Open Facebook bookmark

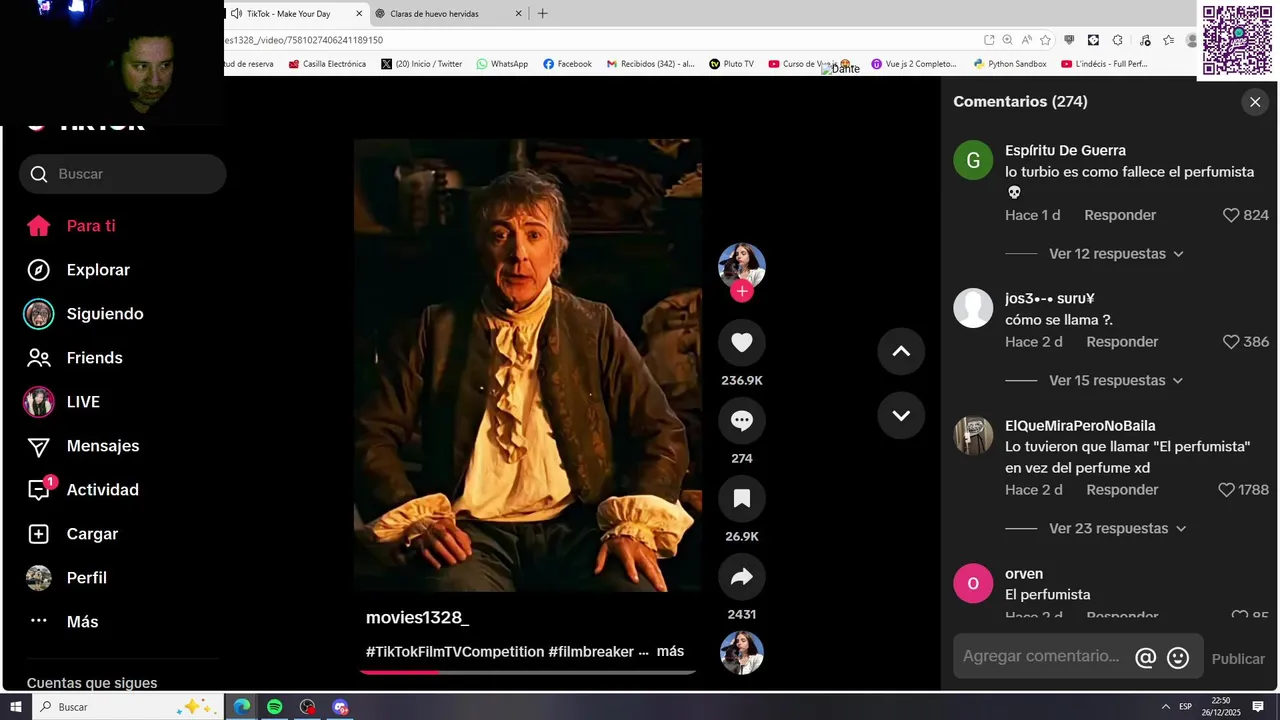(x=567, y=64)
